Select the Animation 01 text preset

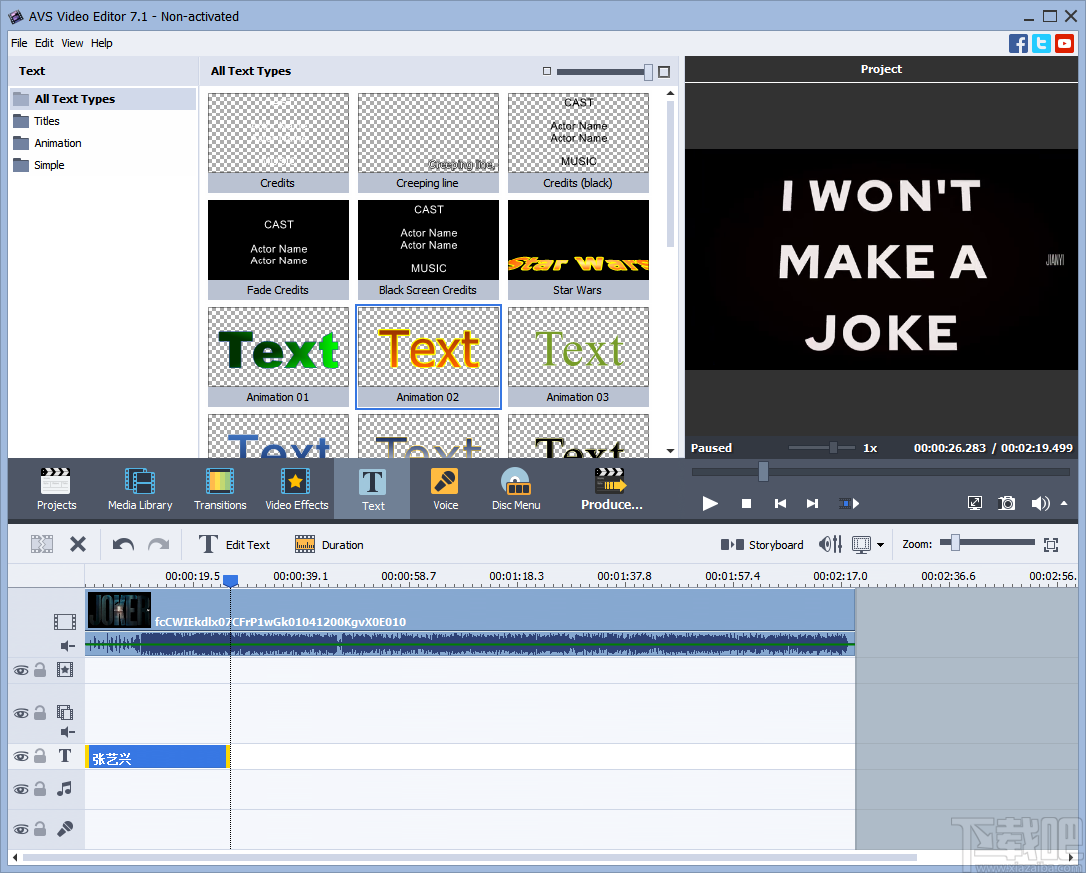278,356
